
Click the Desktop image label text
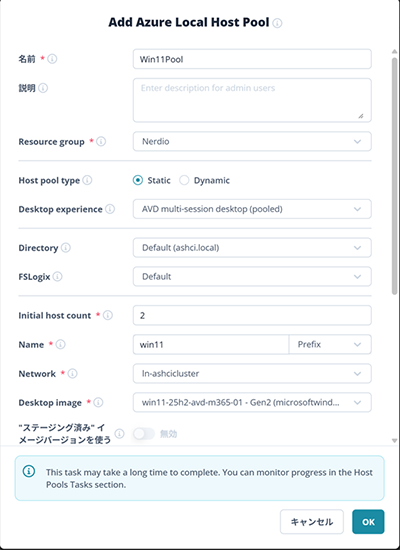(50, 403)
